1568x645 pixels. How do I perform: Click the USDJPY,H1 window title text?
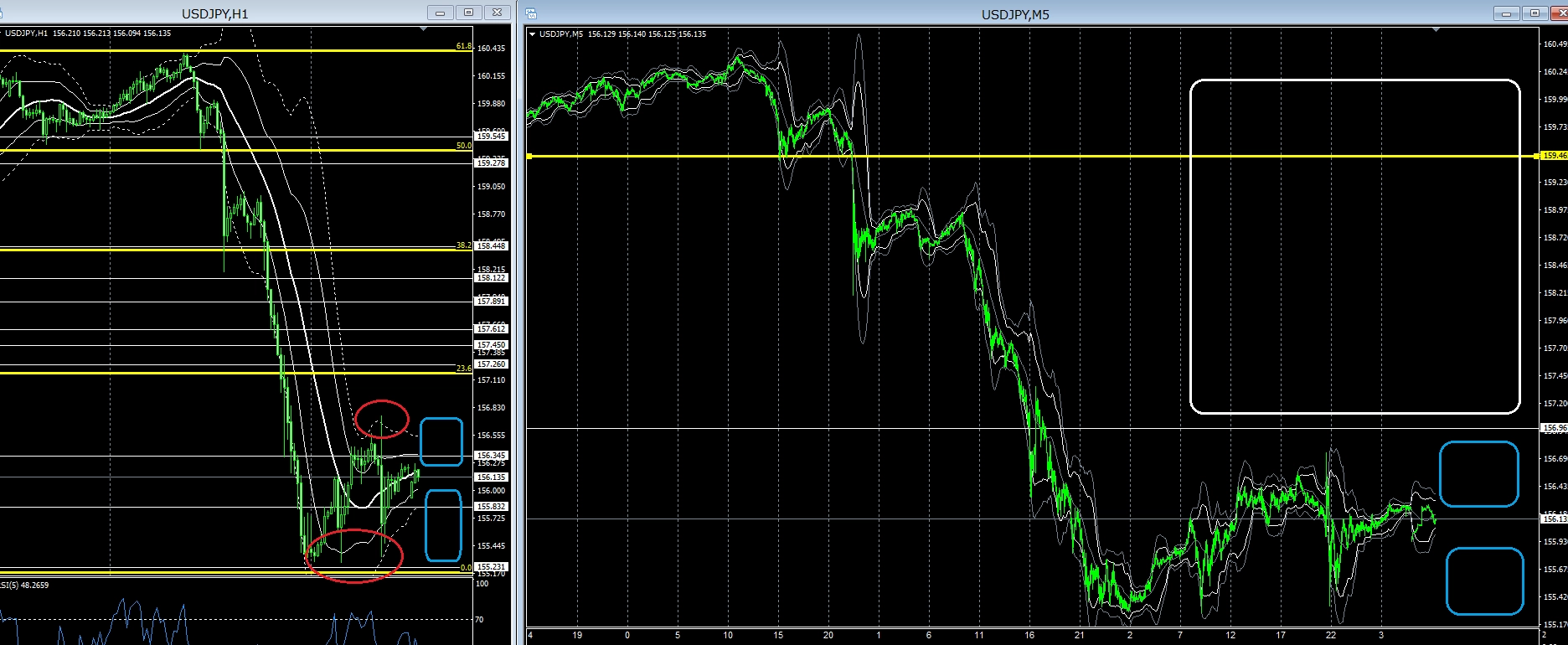point(215,13)
